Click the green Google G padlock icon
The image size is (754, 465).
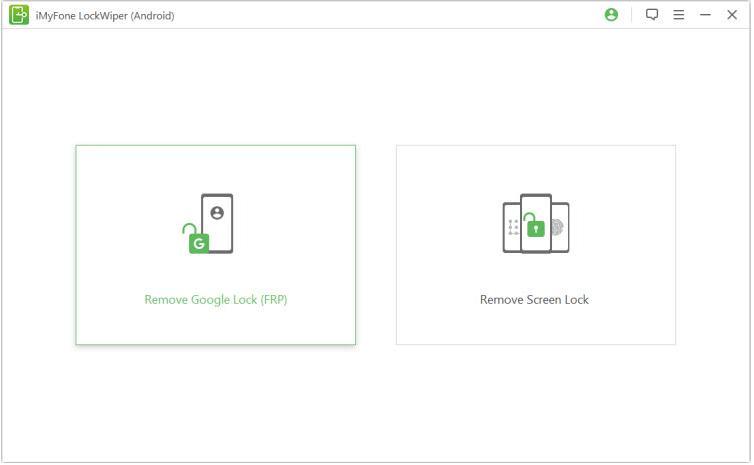200,244
